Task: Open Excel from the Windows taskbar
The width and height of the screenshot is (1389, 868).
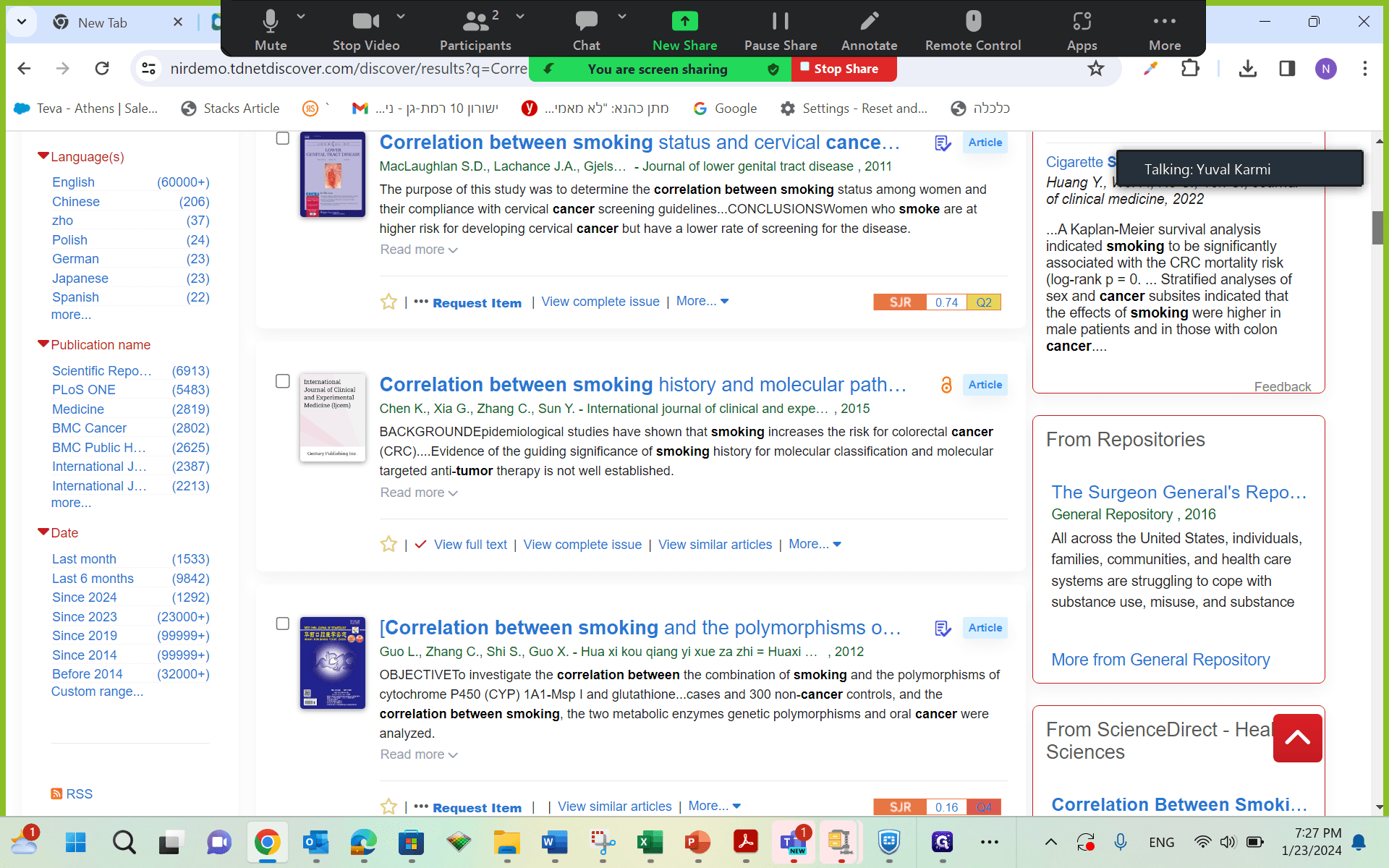Action: tap(650, 842)
